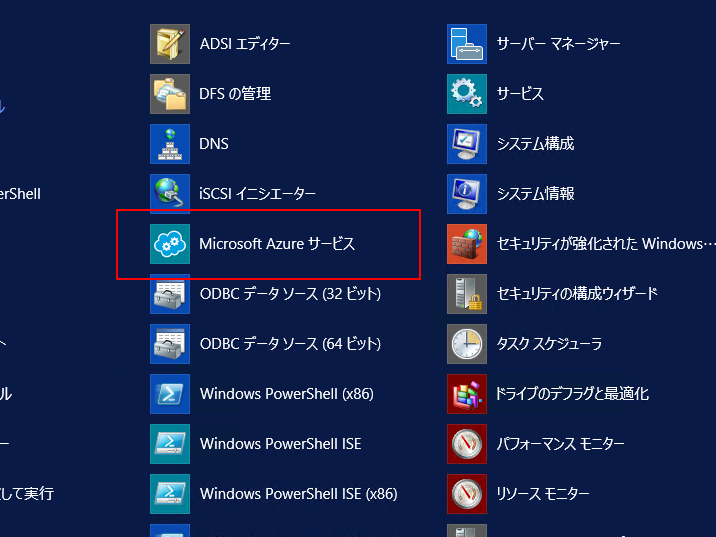This screenshot has width=716, height=537.
Task: Open the ADSI エディター icon
Action: (x=170, y=44)
